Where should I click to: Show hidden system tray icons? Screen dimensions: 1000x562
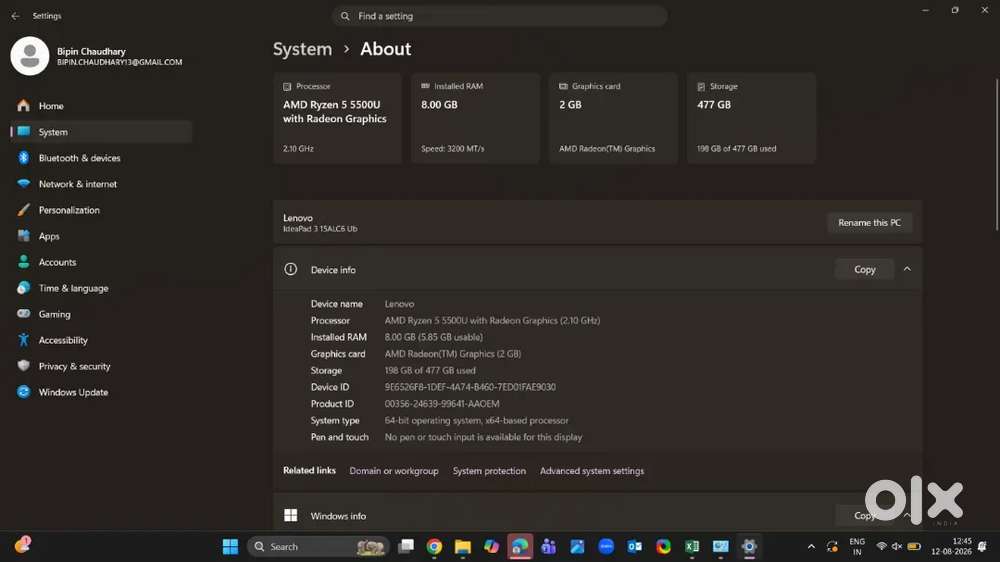811,547
